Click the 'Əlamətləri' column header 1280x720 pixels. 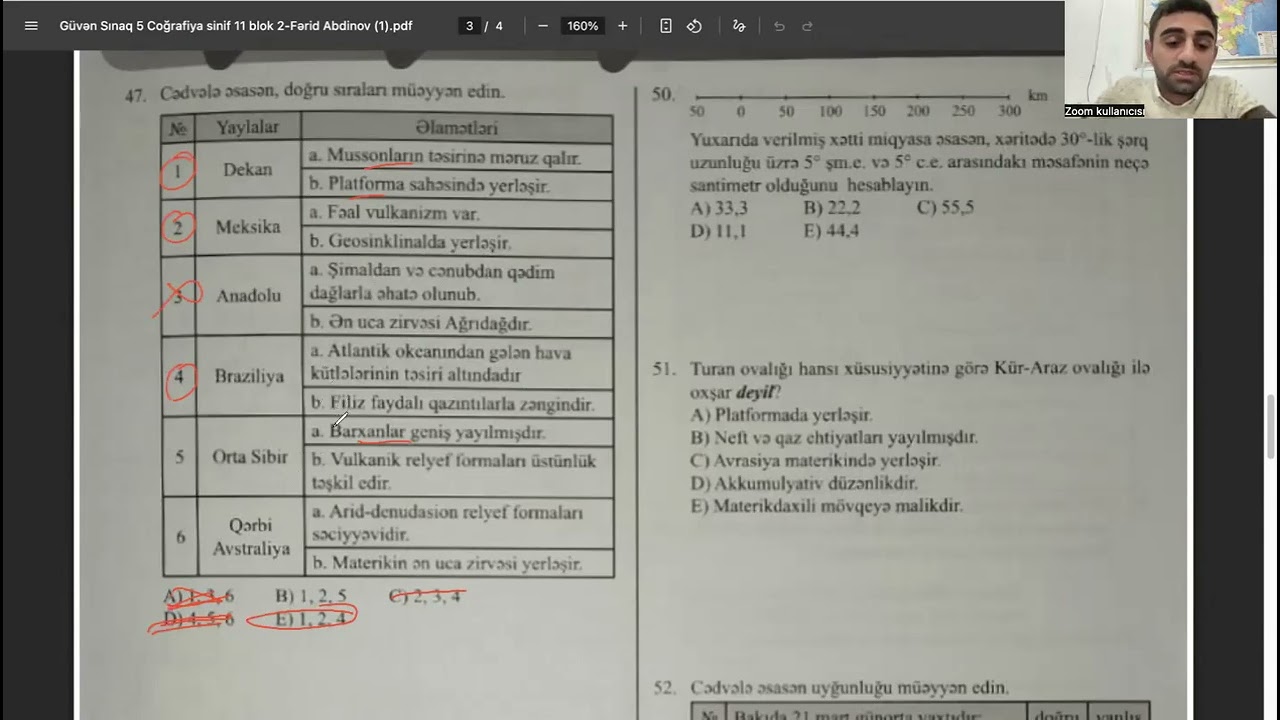tap(457, 128)
